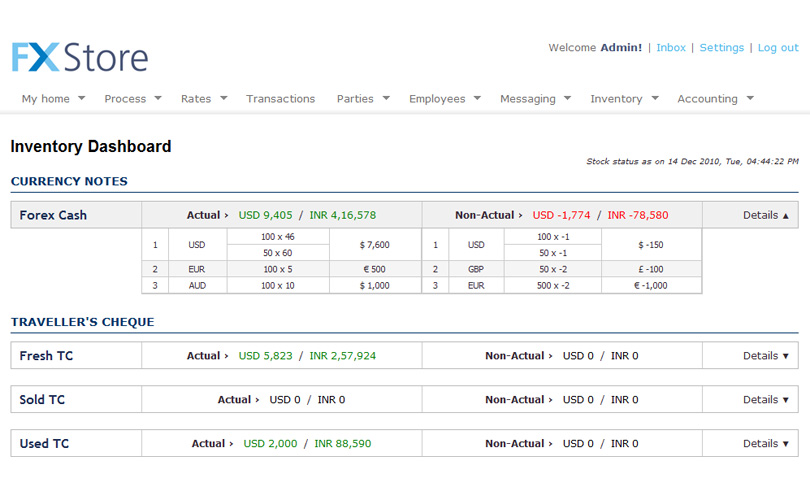The image size is (810, 500).
Task: Collapse Forex Cash details
Action: pos(765,215)
